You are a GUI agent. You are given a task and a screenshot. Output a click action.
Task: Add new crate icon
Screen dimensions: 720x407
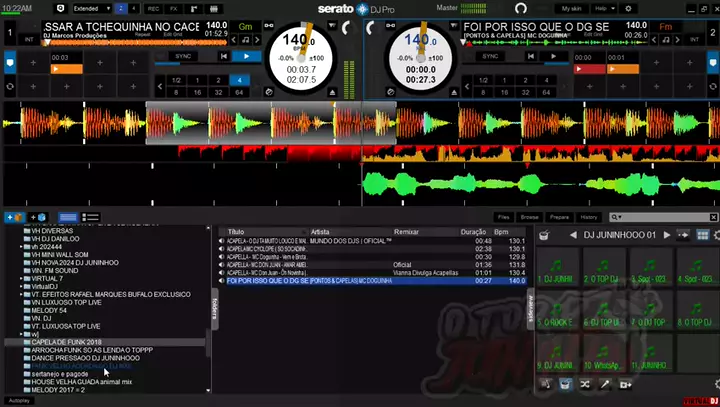tap(14, 217)
